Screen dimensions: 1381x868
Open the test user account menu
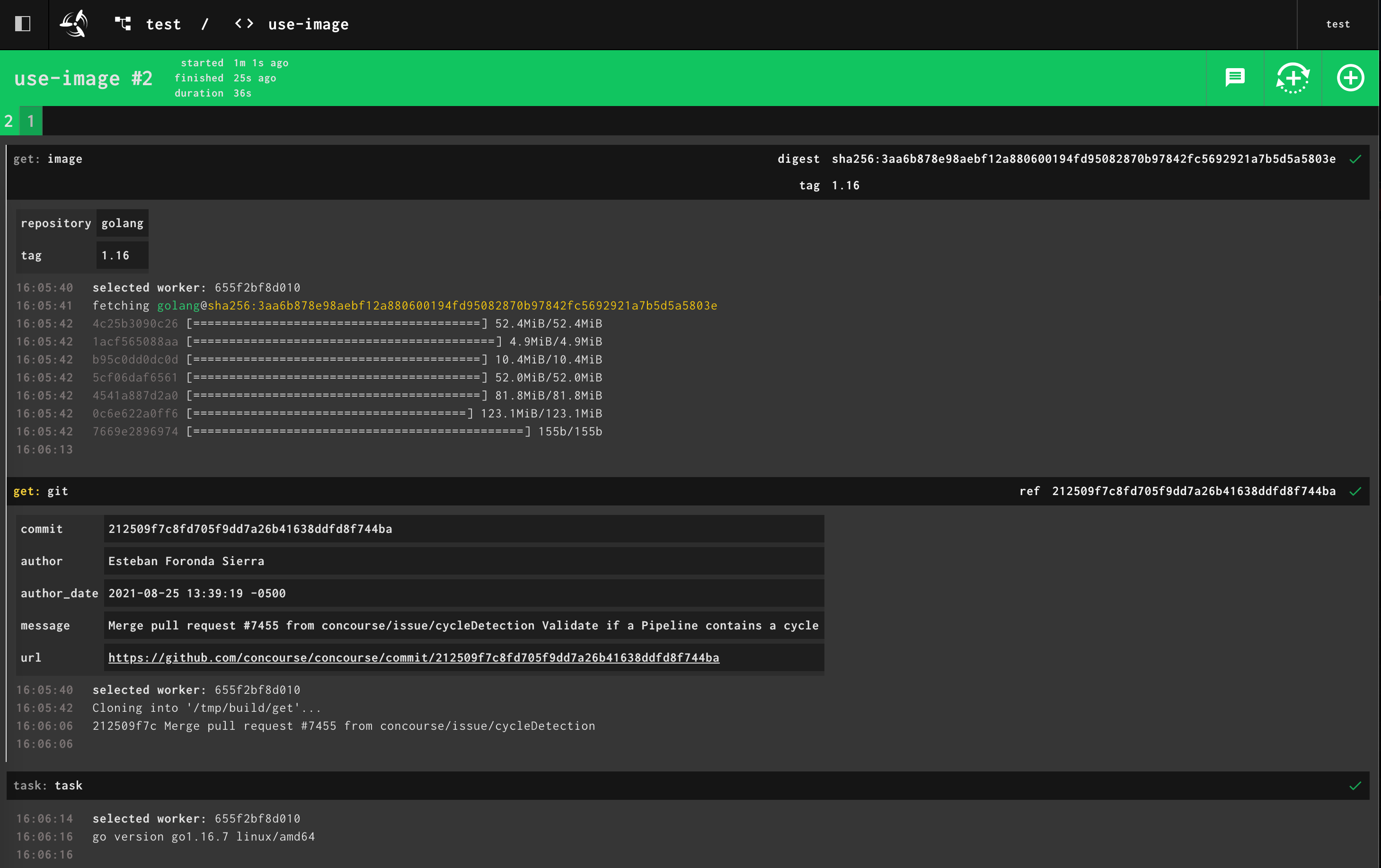1338,24
